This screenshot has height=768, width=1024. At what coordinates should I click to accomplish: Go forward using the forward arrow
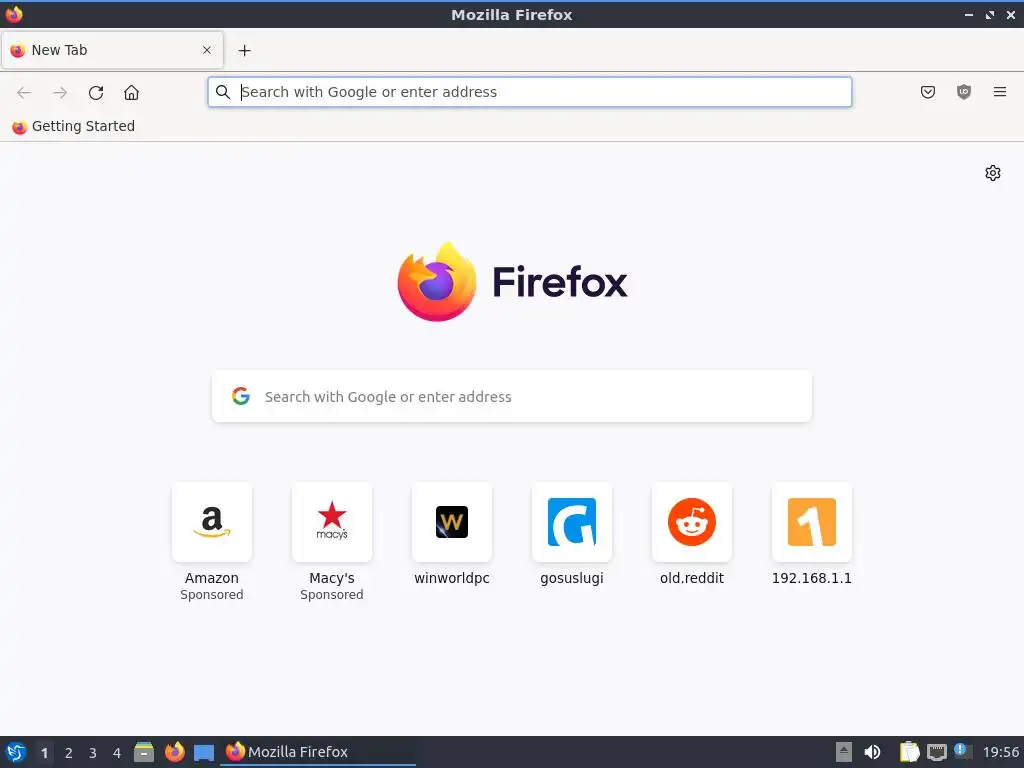(59, 93)
